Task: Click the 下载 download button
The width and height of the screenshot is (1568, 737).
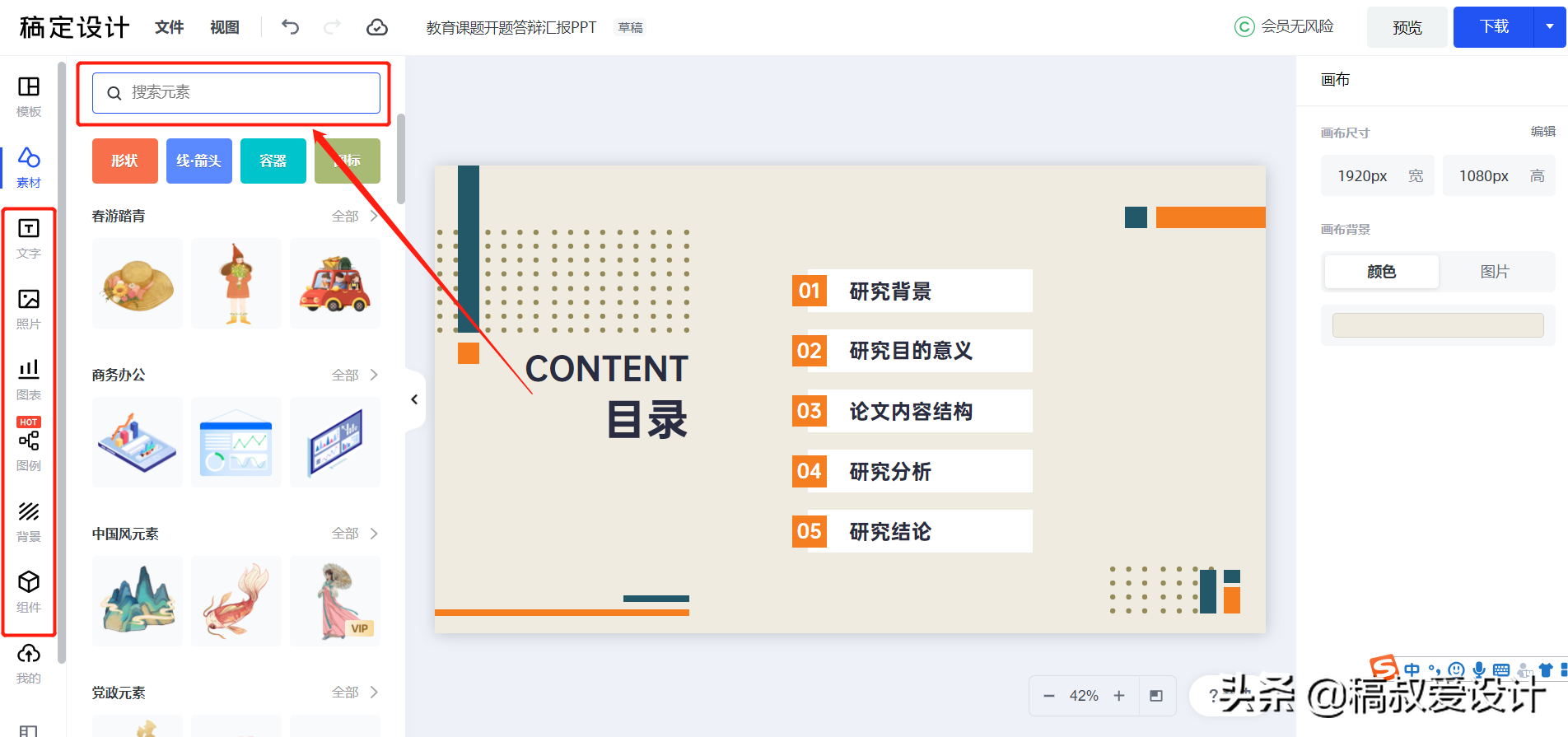Action: (x=1494, y=27)
